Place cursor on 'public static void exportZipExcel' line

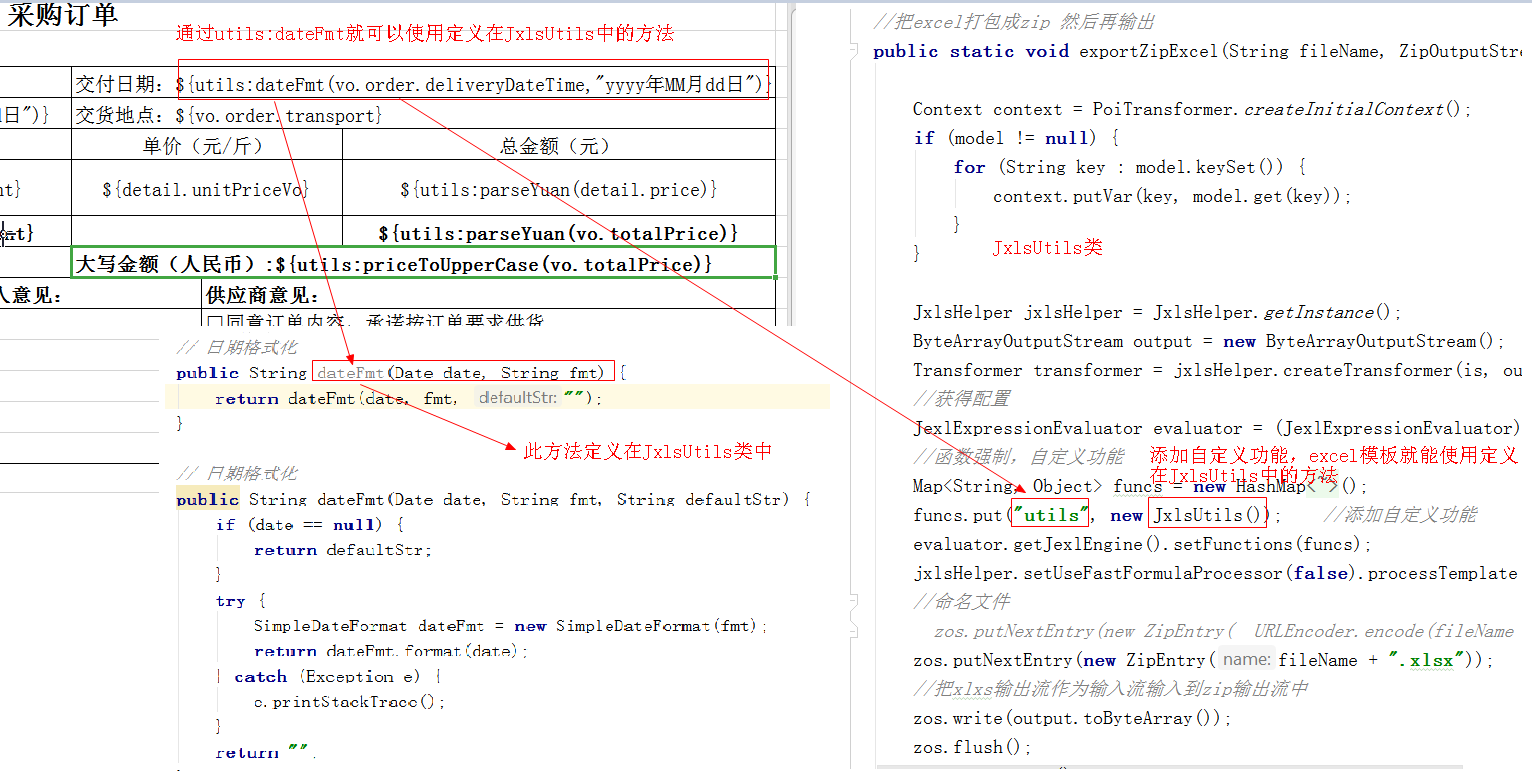coord(1197,51)
